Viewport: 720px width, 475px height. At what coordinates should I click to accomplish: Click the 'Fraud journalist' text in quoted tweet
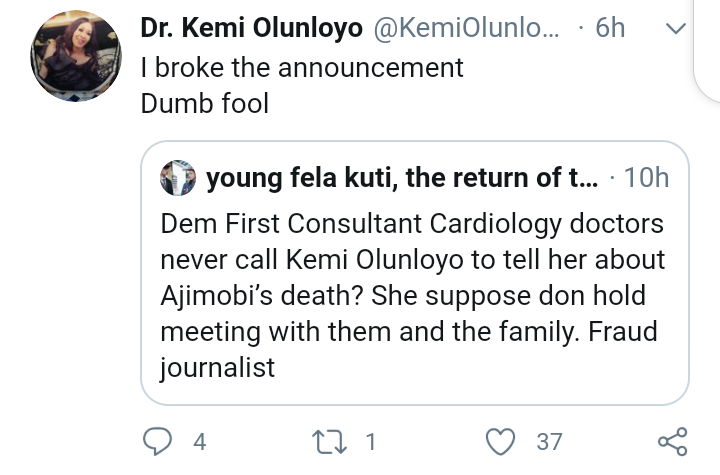tap(218, 367)
